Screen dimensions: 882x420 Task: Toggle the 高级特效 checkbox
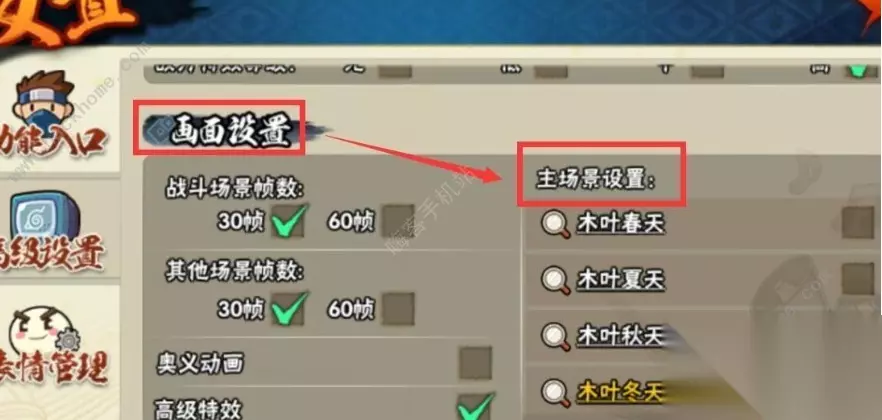click(x=475, y=407)
